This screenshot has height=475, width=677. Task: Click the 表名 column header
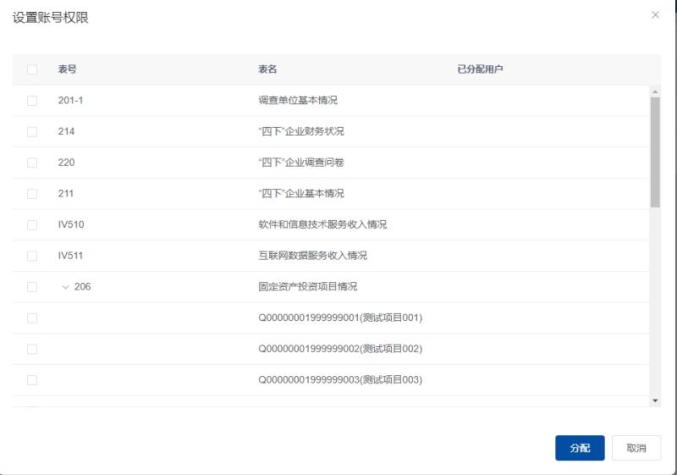click(x=267, y=69)
